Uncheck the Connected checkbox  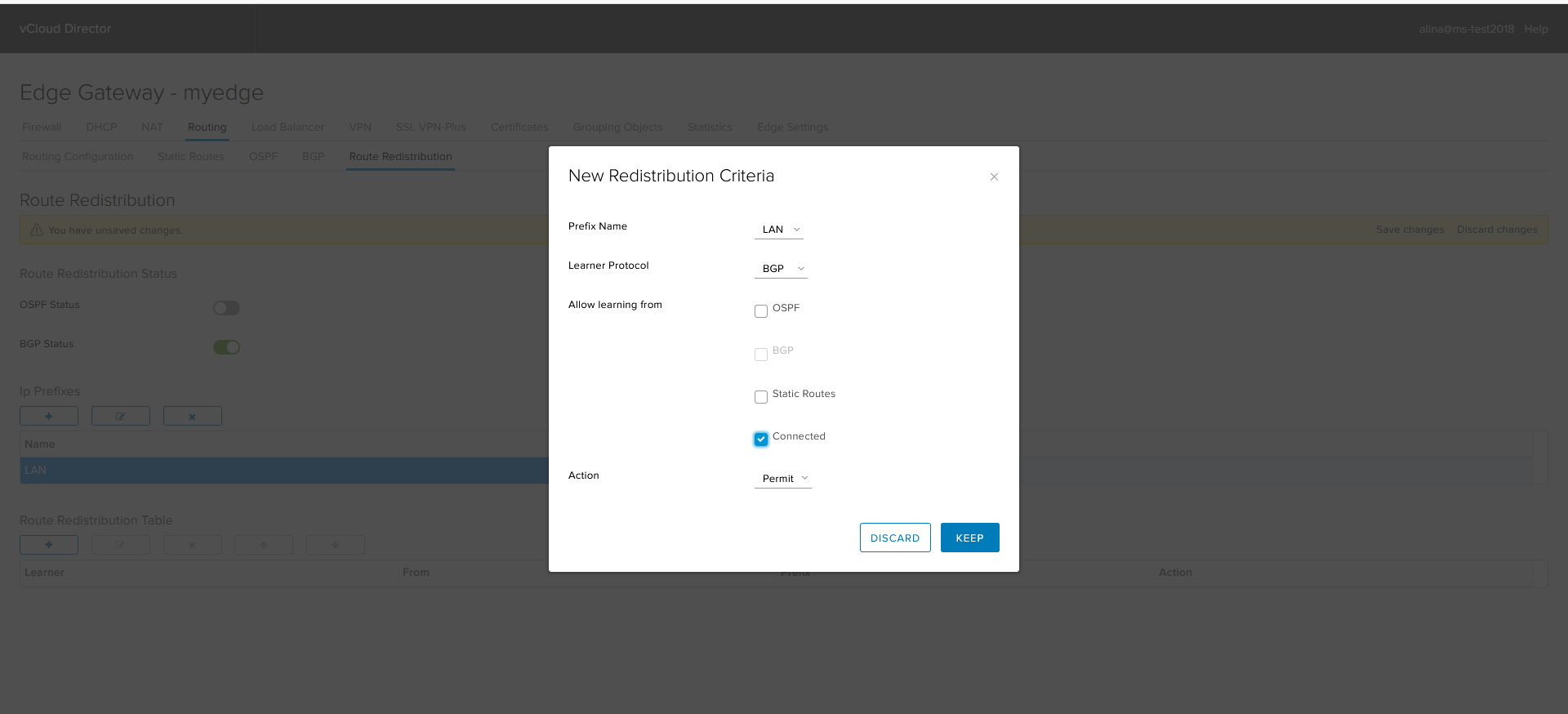tap(761, 440)
